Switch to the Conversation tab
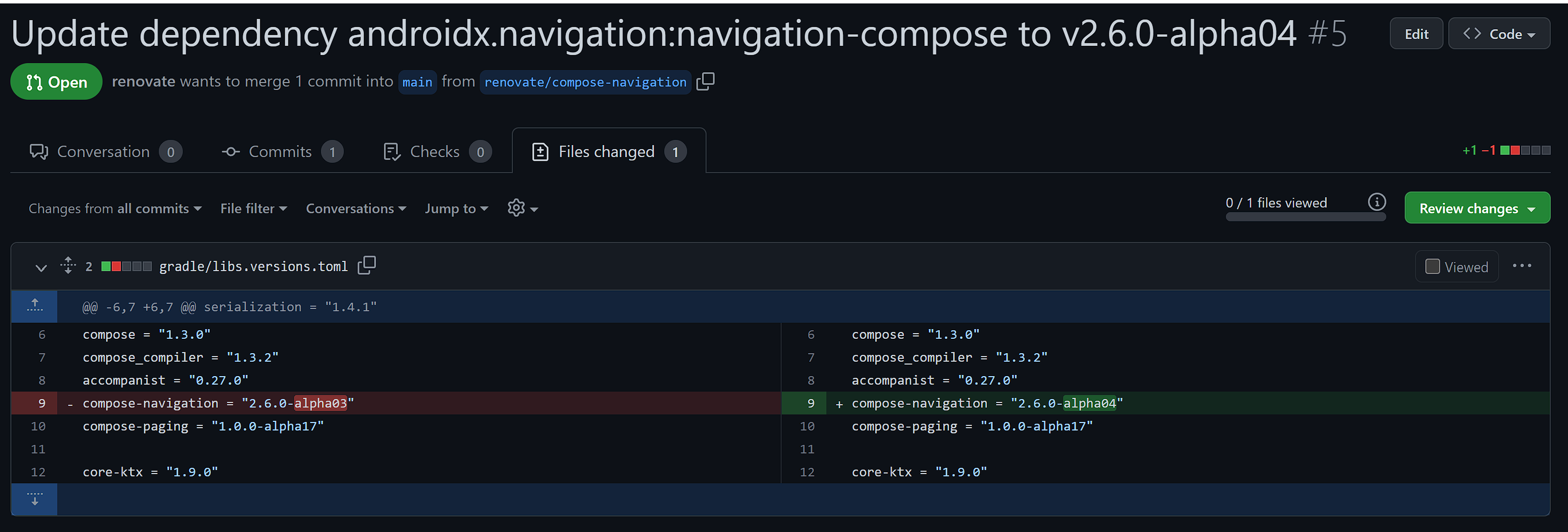The image size is (1568, 532). coord(106,151)
